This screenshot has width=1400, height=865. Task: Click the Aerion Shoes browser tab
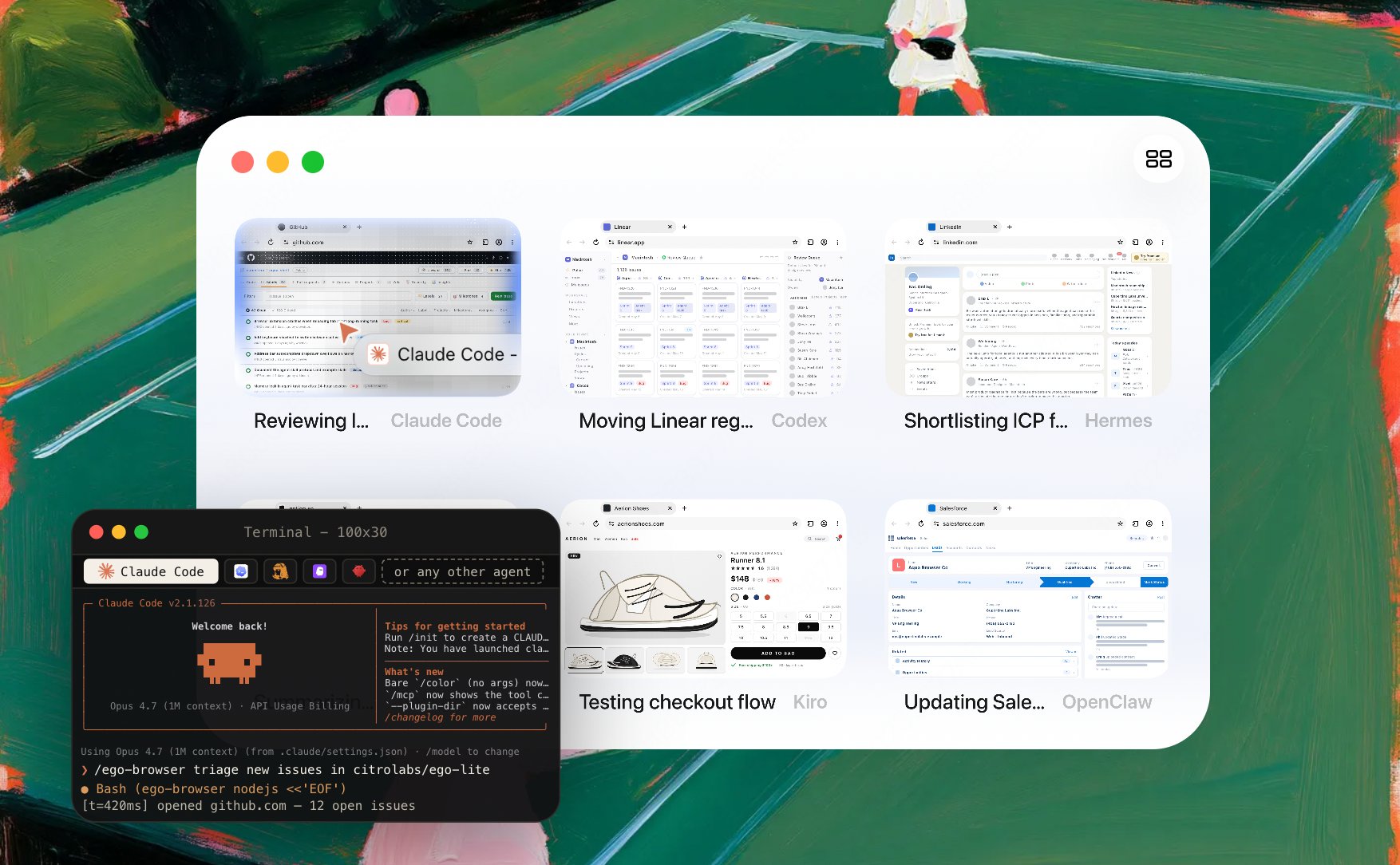[637, 508]
